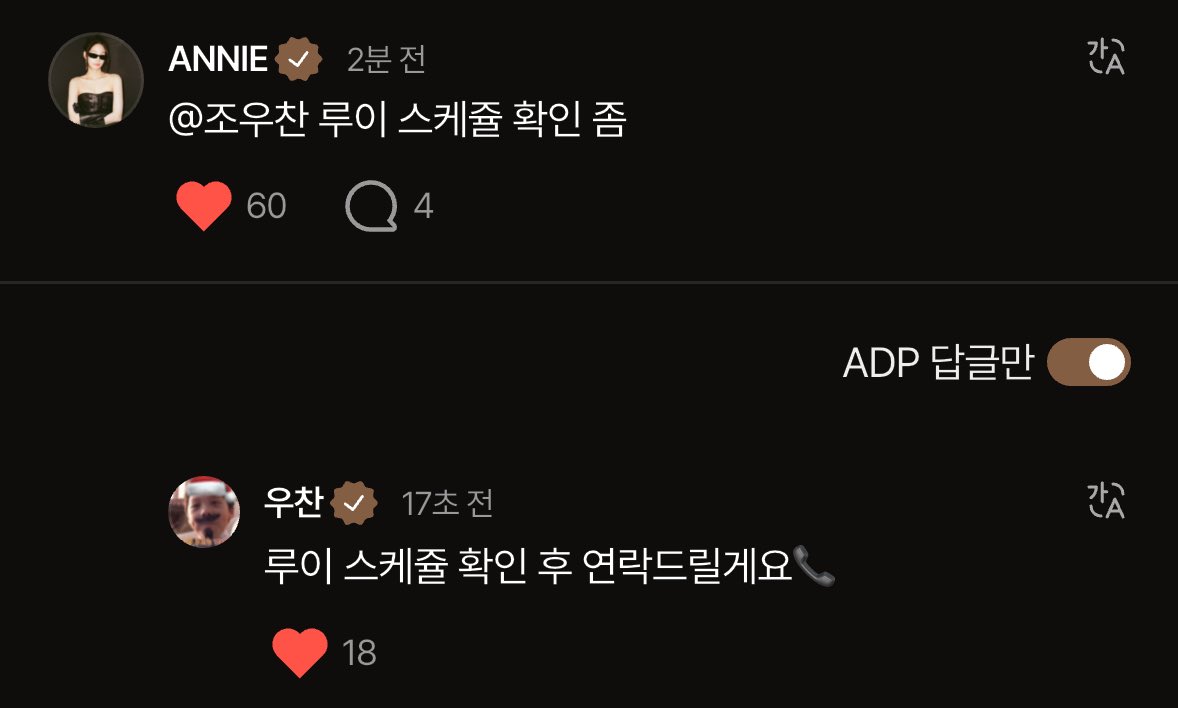Tap the @조우찬 mention in the post

click(x=238, y=120)
